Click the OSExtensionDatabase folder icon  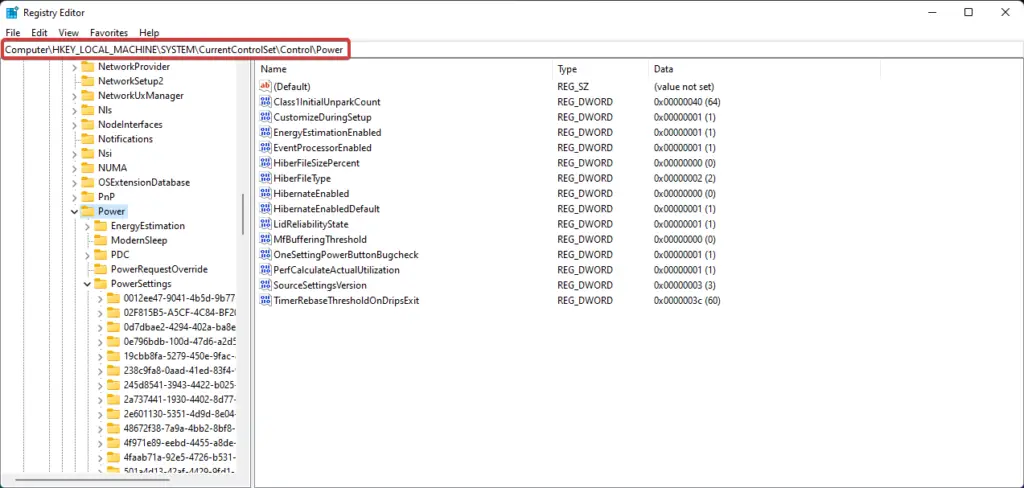pos(88,182)
